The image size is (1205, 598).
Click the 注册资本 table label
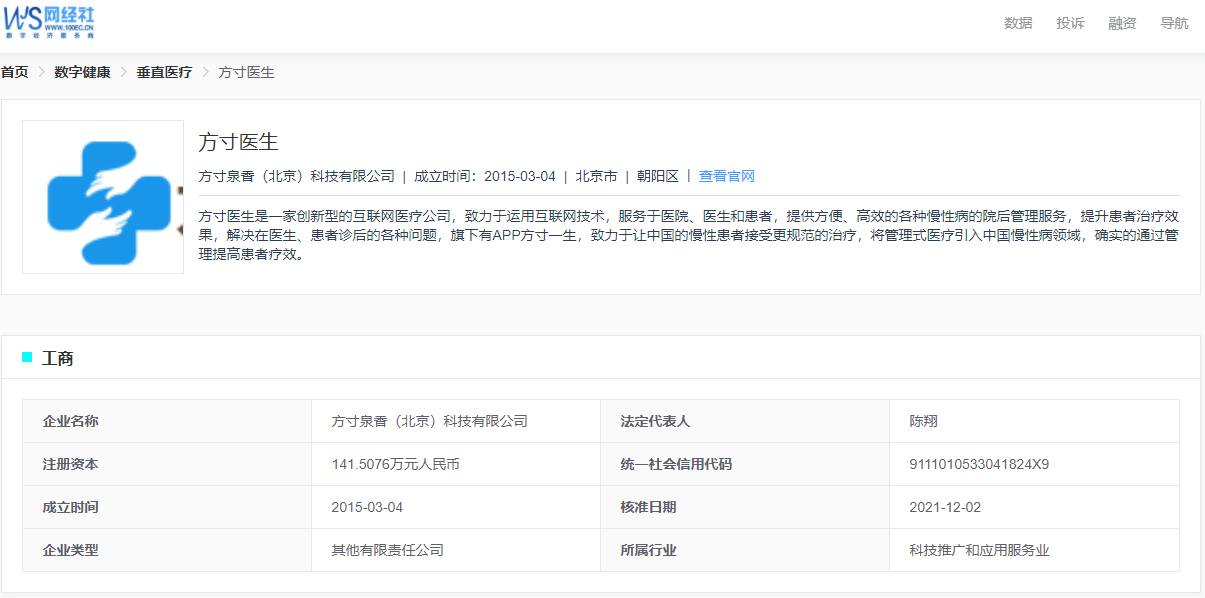coord(70,464)
